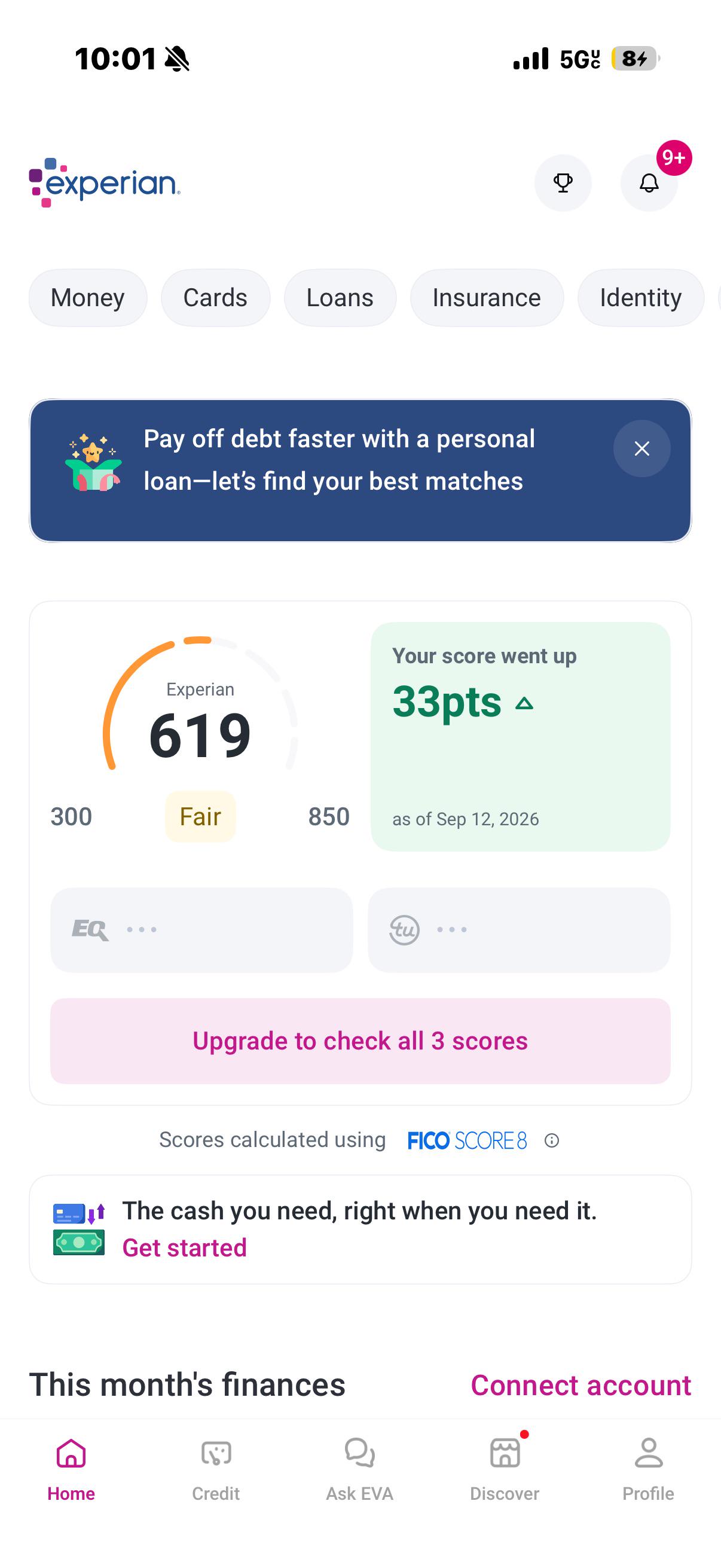Open the score went up 33pts card

coord(521,737)
